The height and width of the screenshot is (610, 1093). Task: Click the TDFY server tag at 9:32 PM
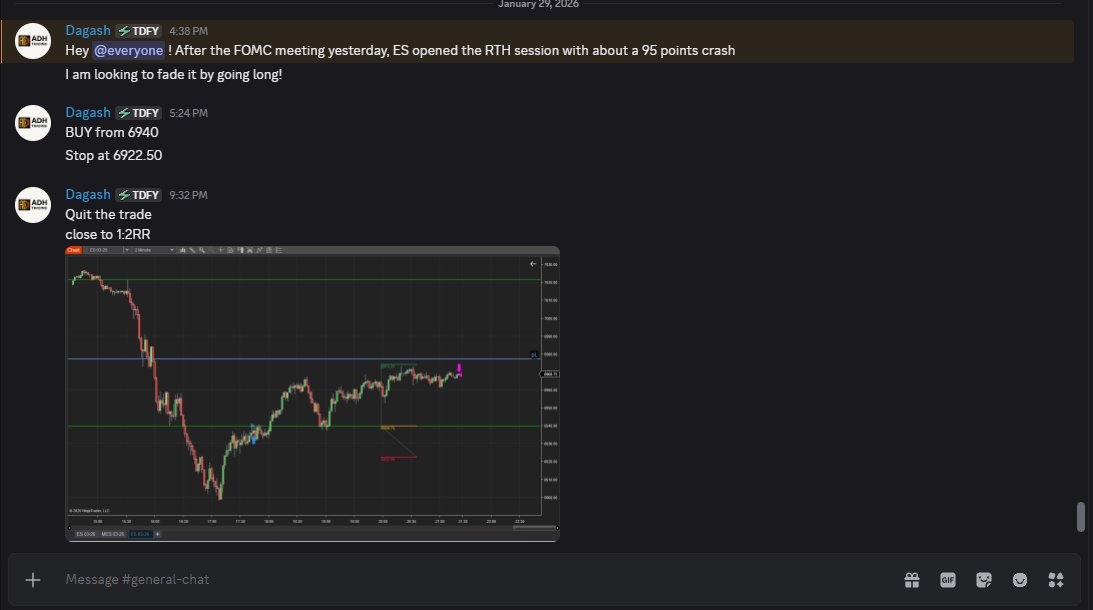pos(139,195)
